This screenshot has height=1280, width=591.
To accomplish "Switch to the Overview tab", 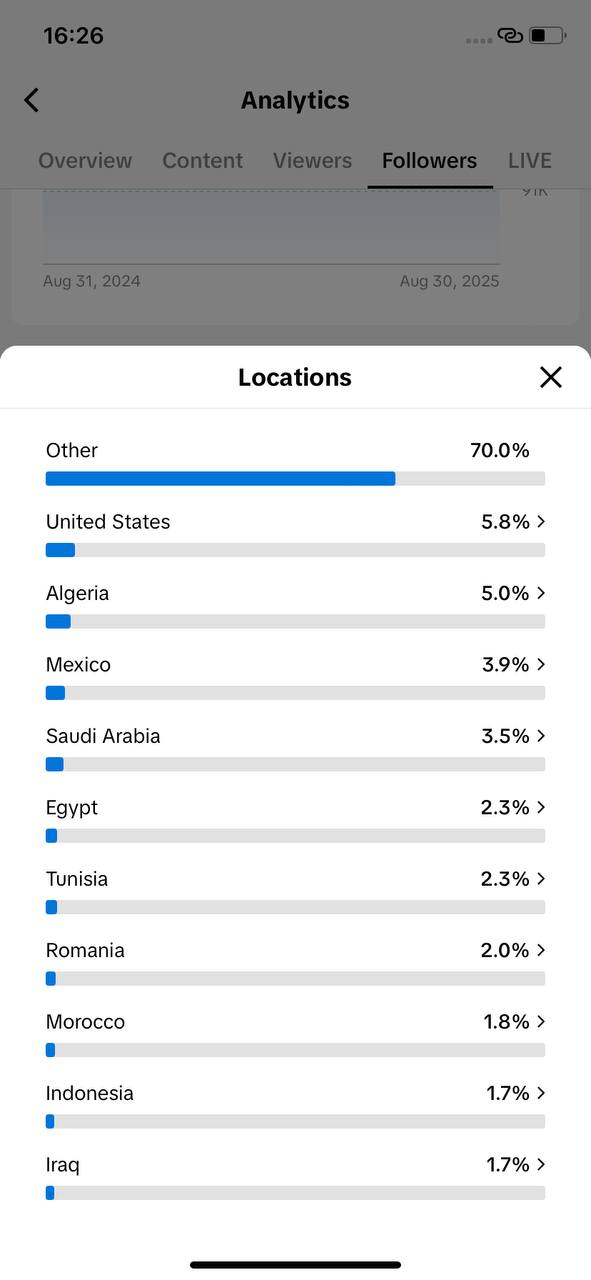I will [x=85, y=161].
